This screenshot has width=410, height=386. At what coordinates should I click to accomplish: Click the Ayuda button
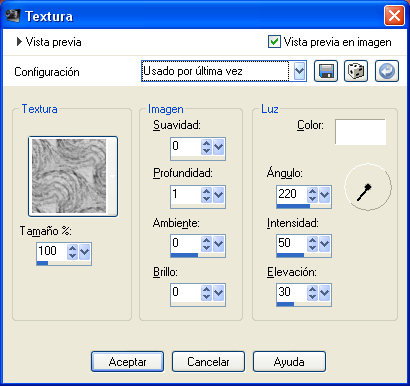pos(289,362)
